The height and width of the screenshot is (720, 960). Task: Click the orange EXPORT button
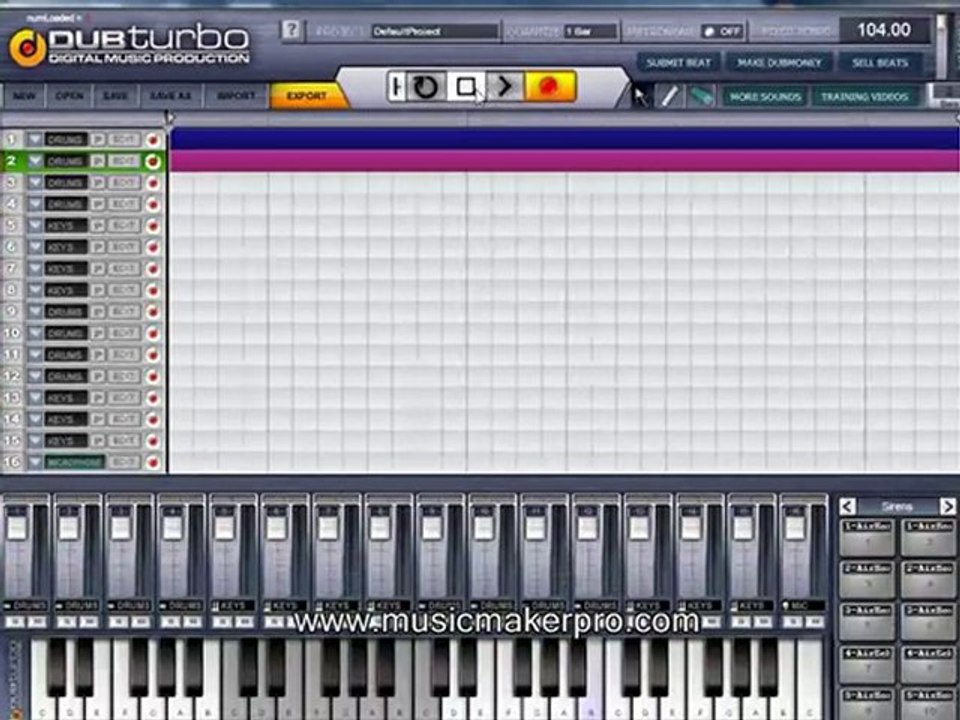(x=307, y=96)
